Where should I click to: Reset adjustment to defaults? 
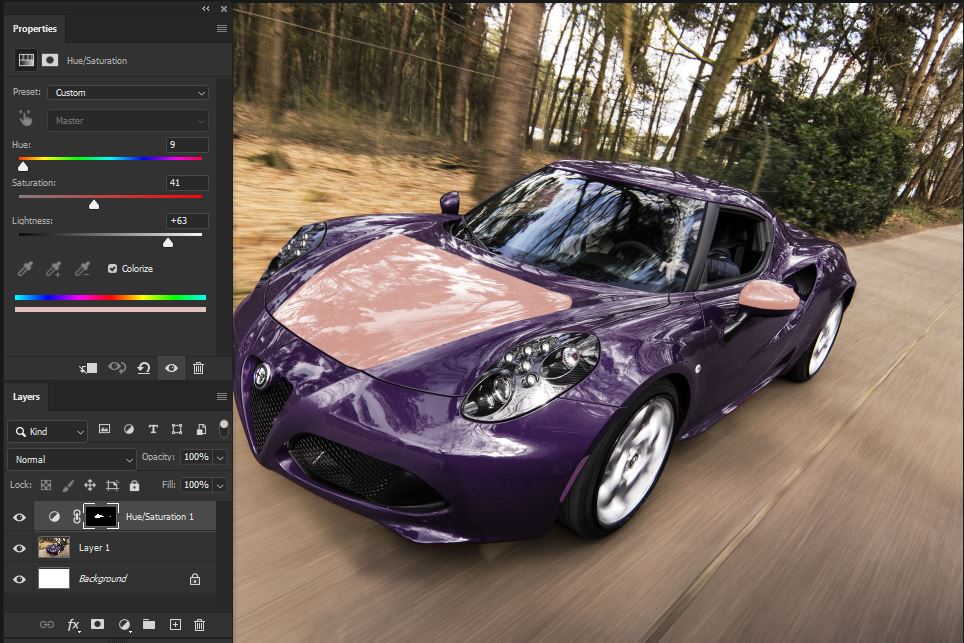144,368
